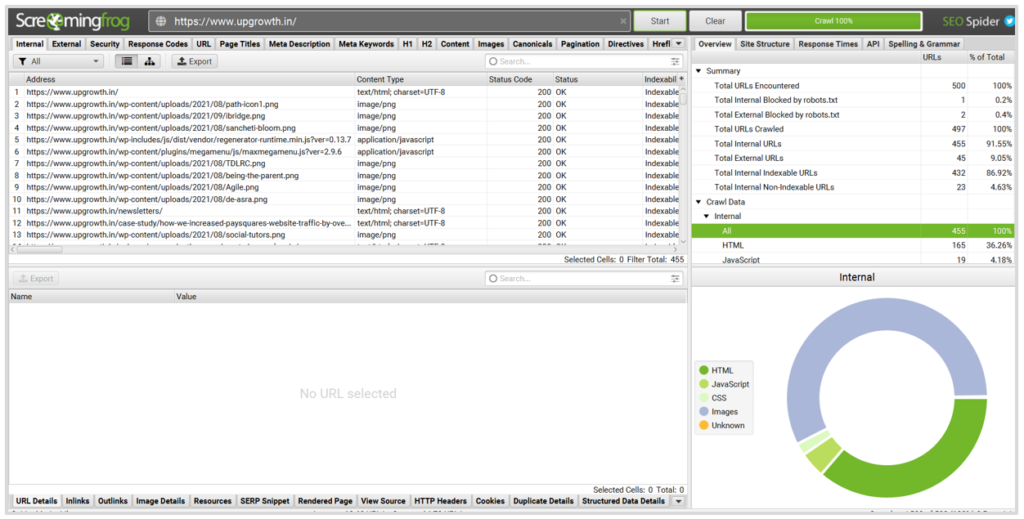1024x519 pixels.
Task: Click Total External URLs row
Action: click(x=853, y=158)
